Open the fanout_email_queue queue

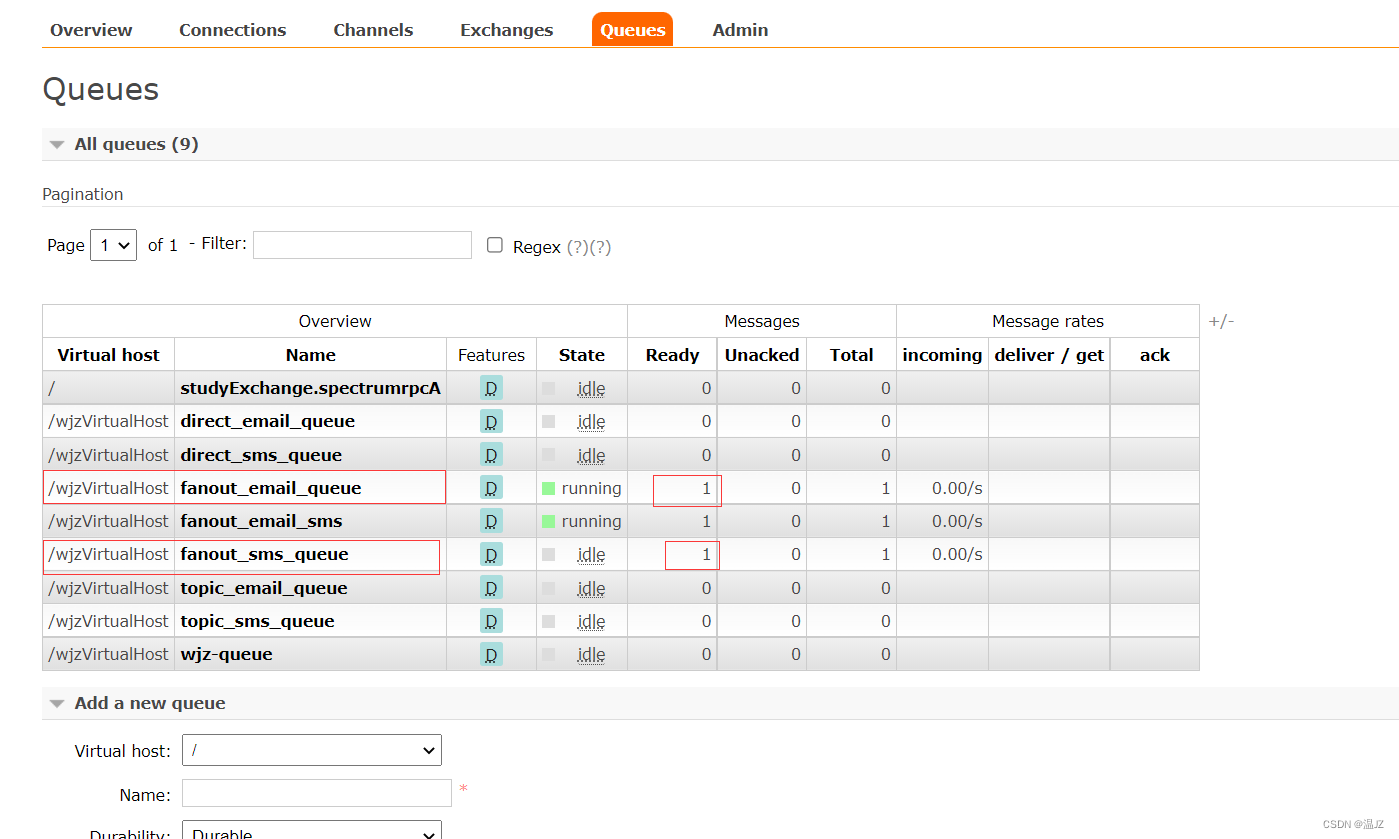(x=271, y=488)
